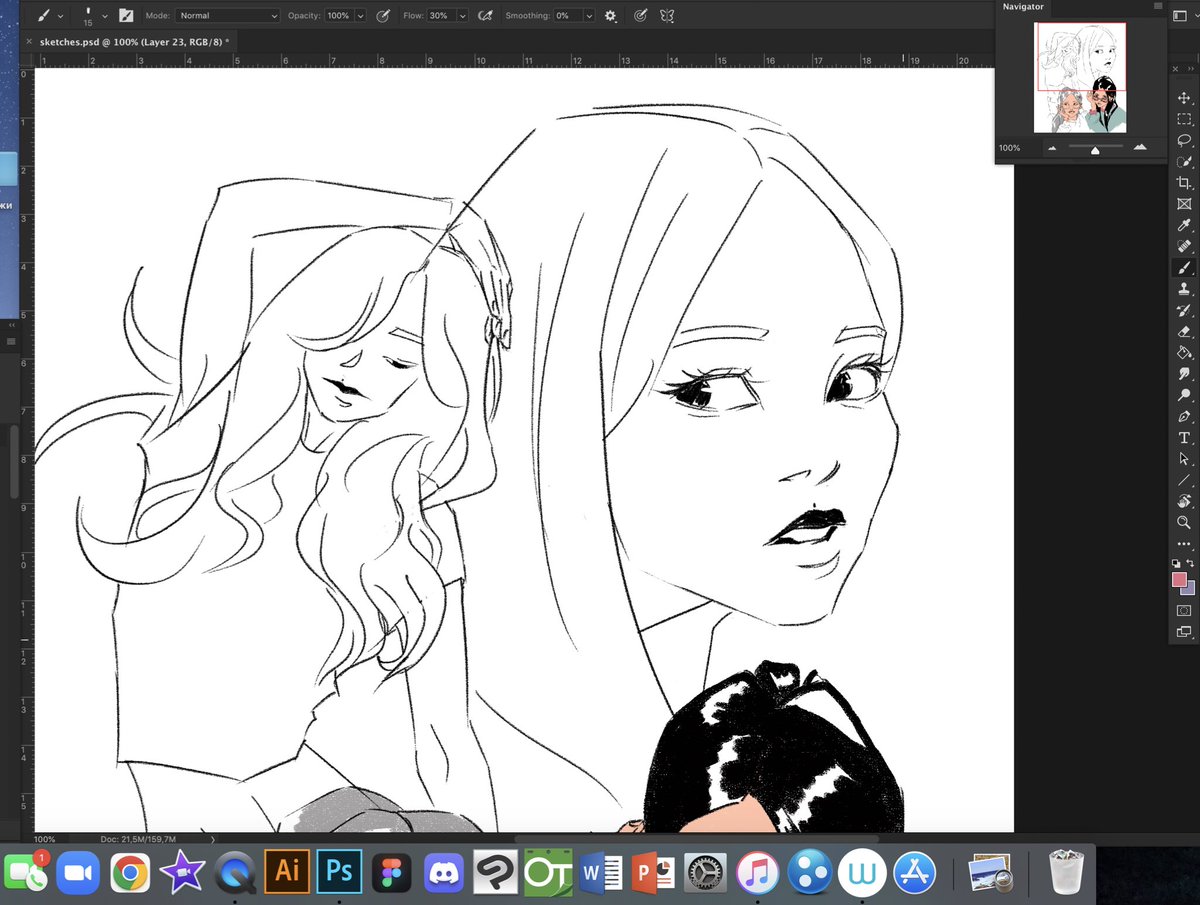Image resolution: width=1200 pixels, height=905 pixels.
Task: Select the Healing Brush tool
Action: pyautogui.click(x=1184, y=246)
